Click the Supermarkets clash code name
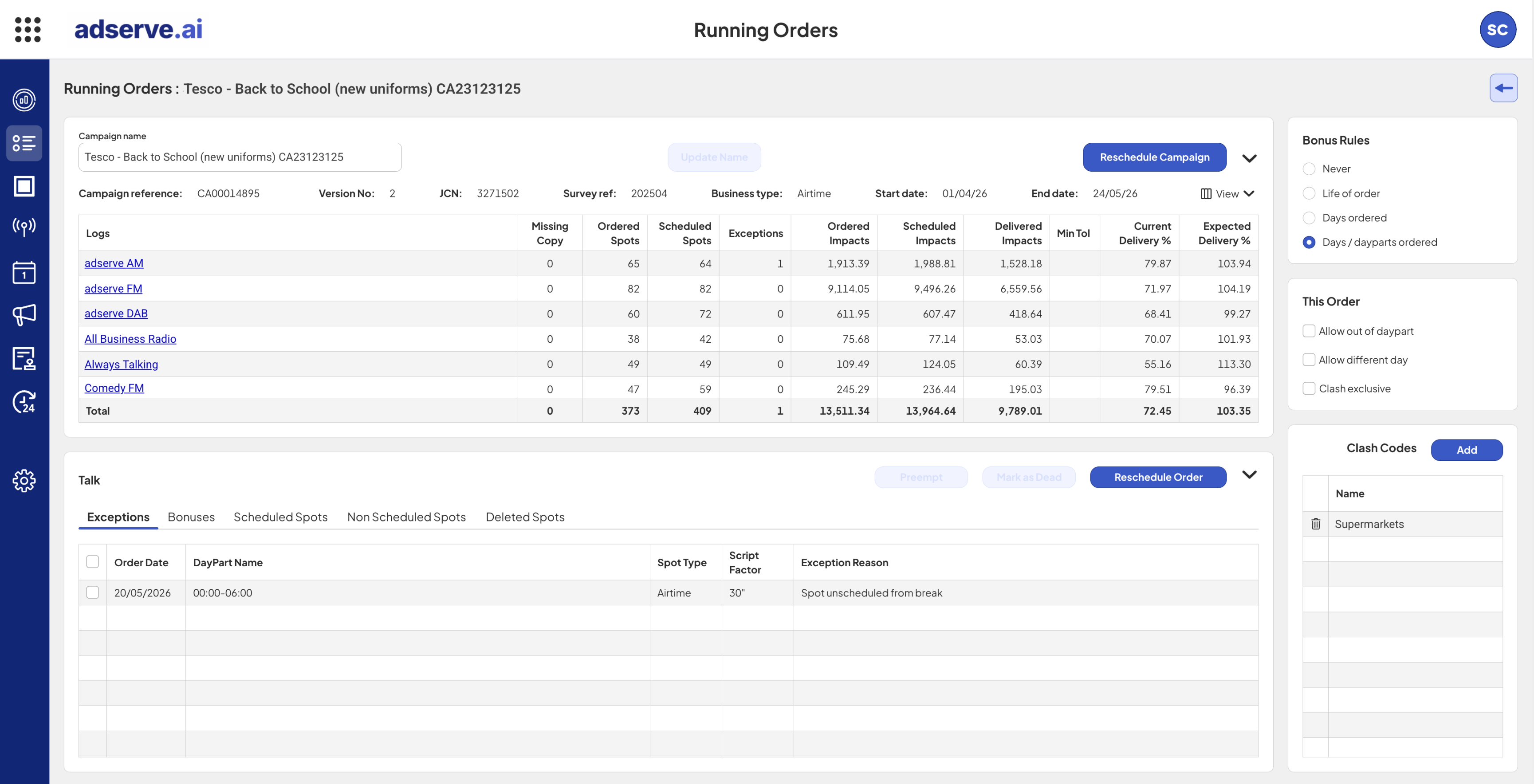This screenshot has height=784, width=1534. (1369, 524)
